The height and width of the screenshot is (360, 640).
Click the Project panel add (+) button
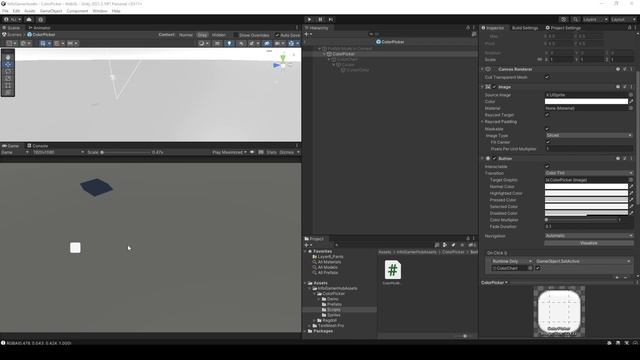pos(307,245)
